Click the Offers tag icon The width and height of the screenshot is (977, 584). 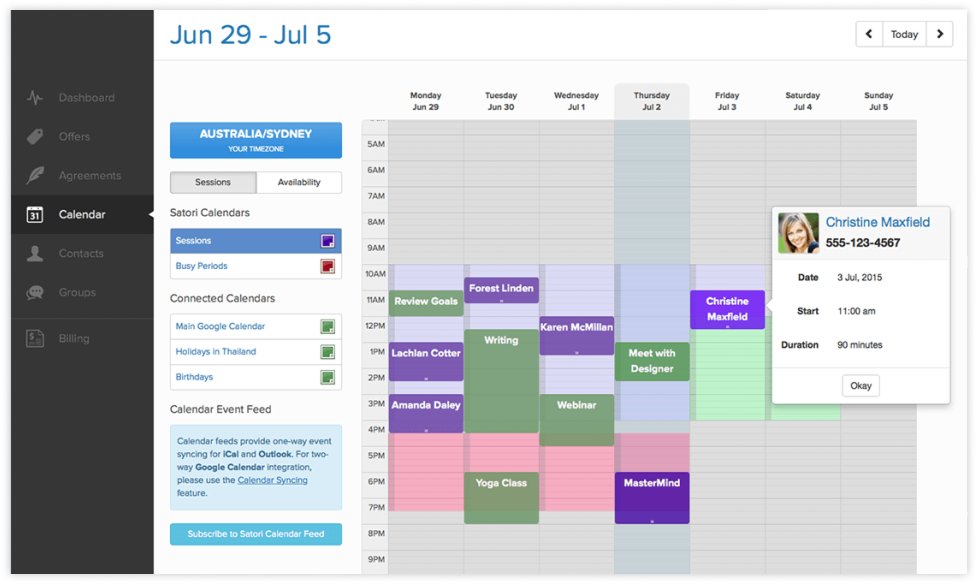[35, 137]
